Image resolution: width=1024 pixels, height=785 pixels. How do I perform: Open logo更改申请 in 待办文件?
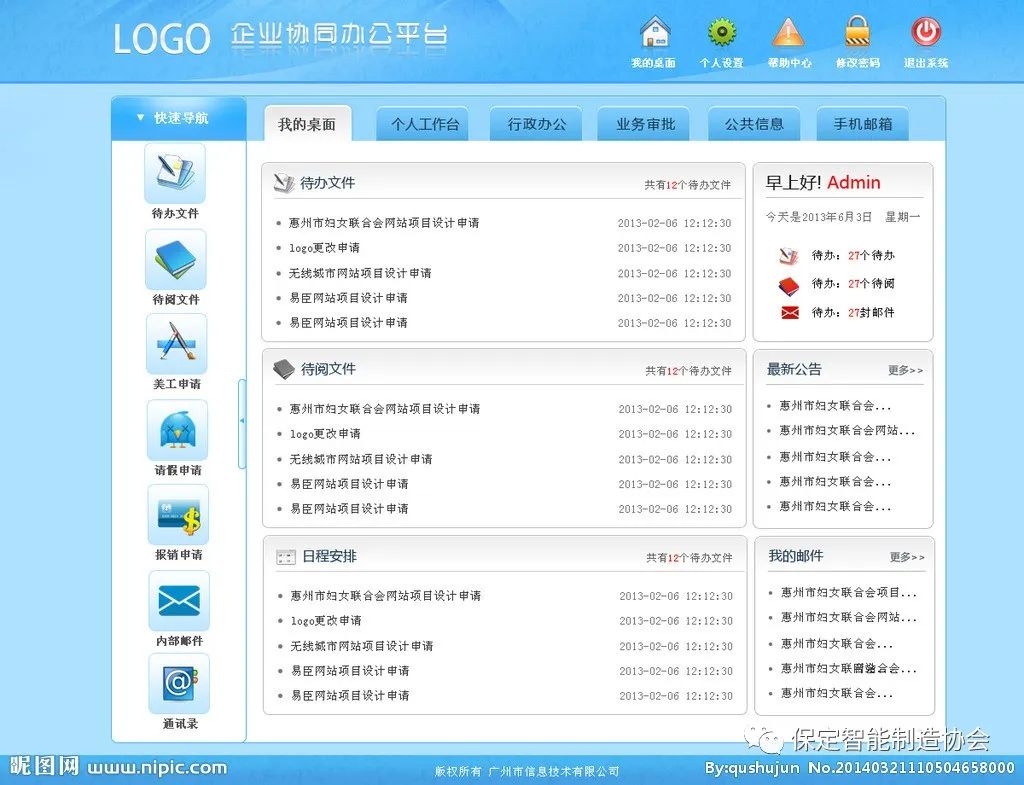pyautogui.click(x=325, y=248)
